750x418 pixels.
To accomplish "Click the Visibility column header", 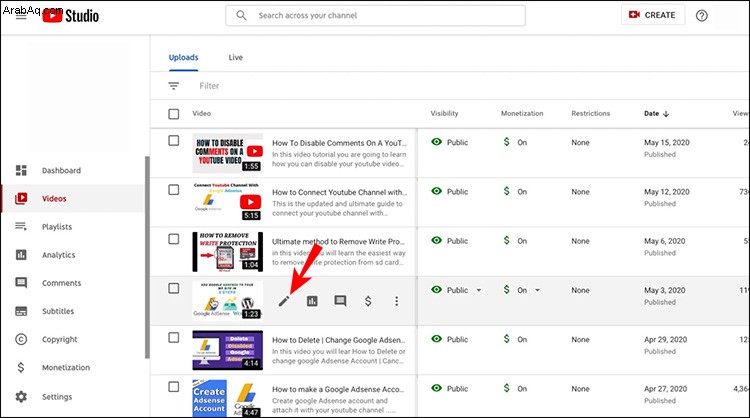I will (x=444, y=114).
